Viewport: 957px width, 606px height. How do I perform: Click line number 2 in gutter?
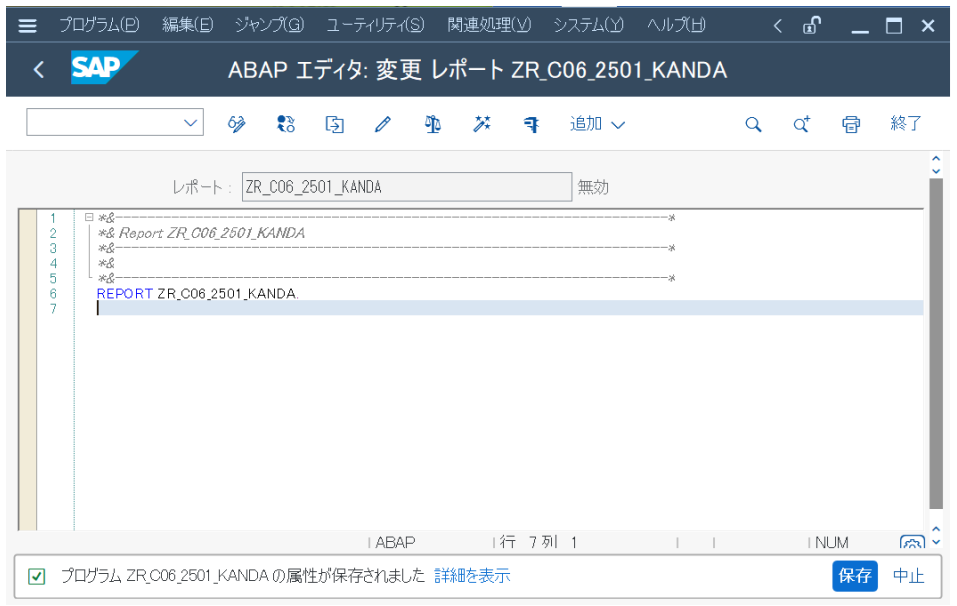tap(53, 233)
